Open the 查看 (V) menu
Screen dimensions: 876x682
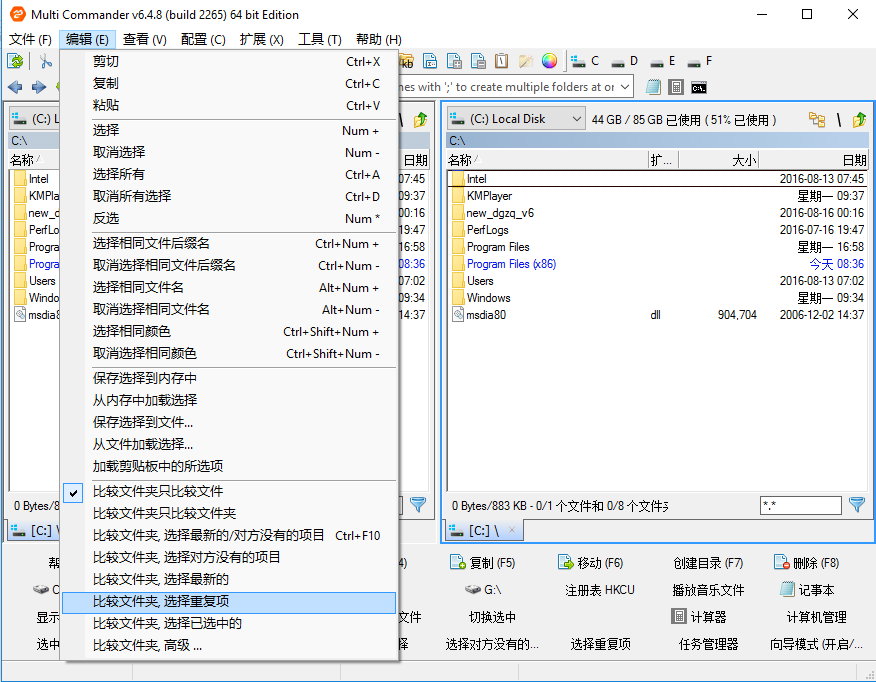click(x=145, y=39)
